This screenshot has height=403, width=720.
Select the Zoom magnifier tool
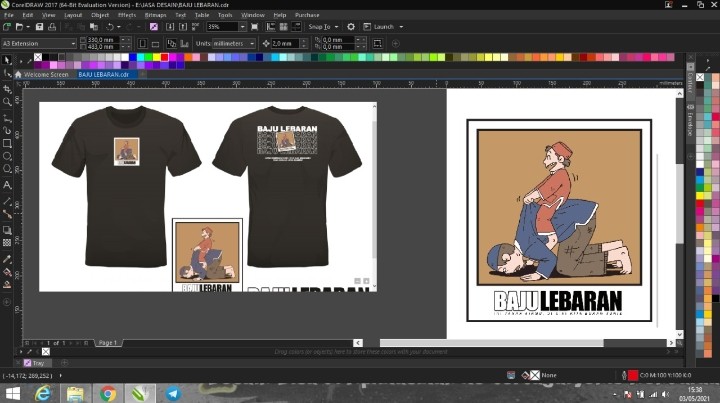(x=7, y=101)
